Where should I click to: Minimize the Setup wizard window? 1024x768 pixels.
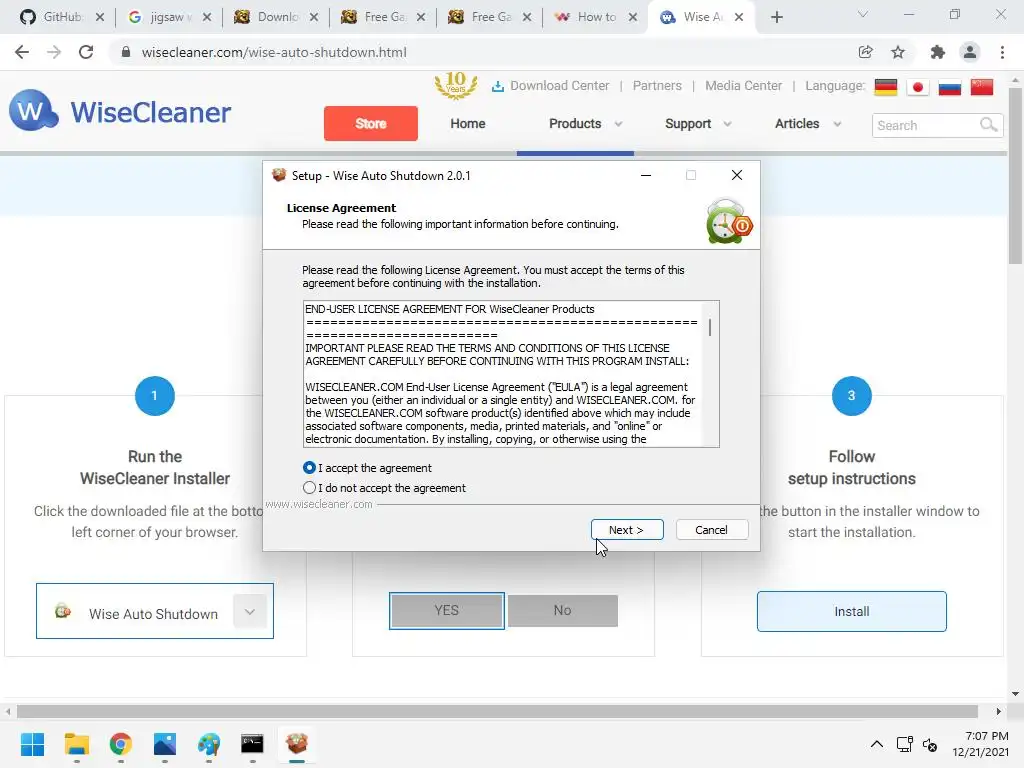tap(646, 175)
